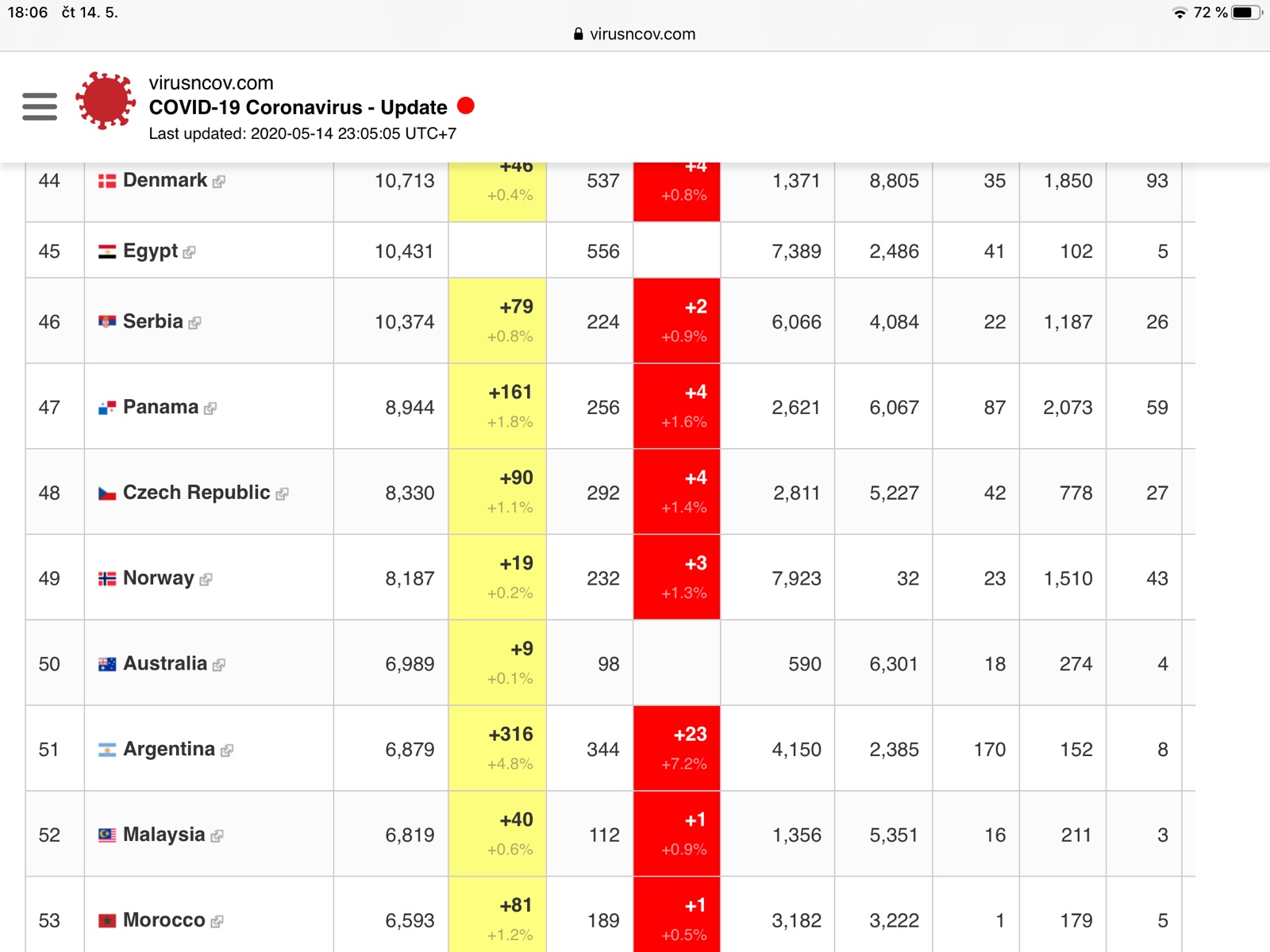Open the Argentina country link

pos(169,749)
